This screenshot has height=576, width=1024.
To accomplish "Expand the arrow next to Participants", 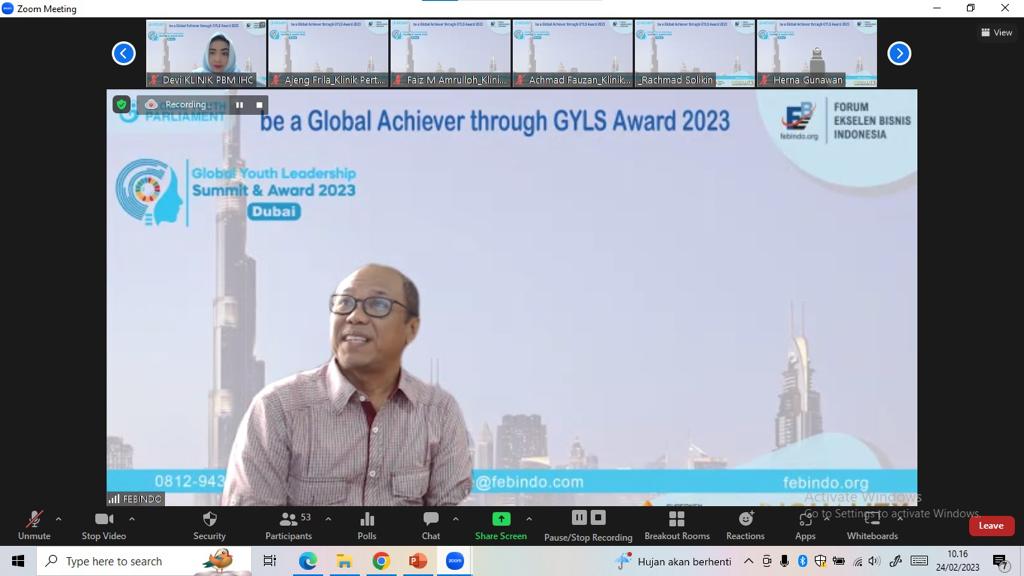I will [x=328, y=519].
